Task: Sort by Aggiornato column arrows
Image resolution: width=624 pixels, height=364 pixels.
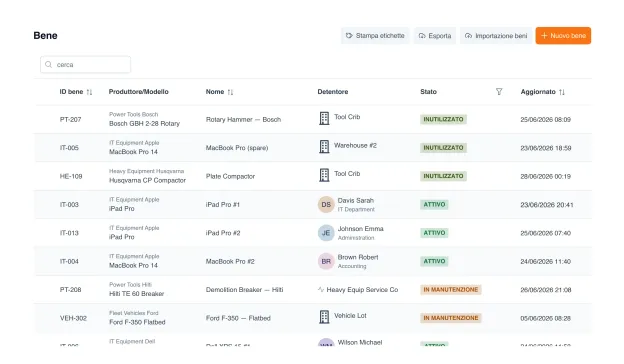Action: point(562,92)
